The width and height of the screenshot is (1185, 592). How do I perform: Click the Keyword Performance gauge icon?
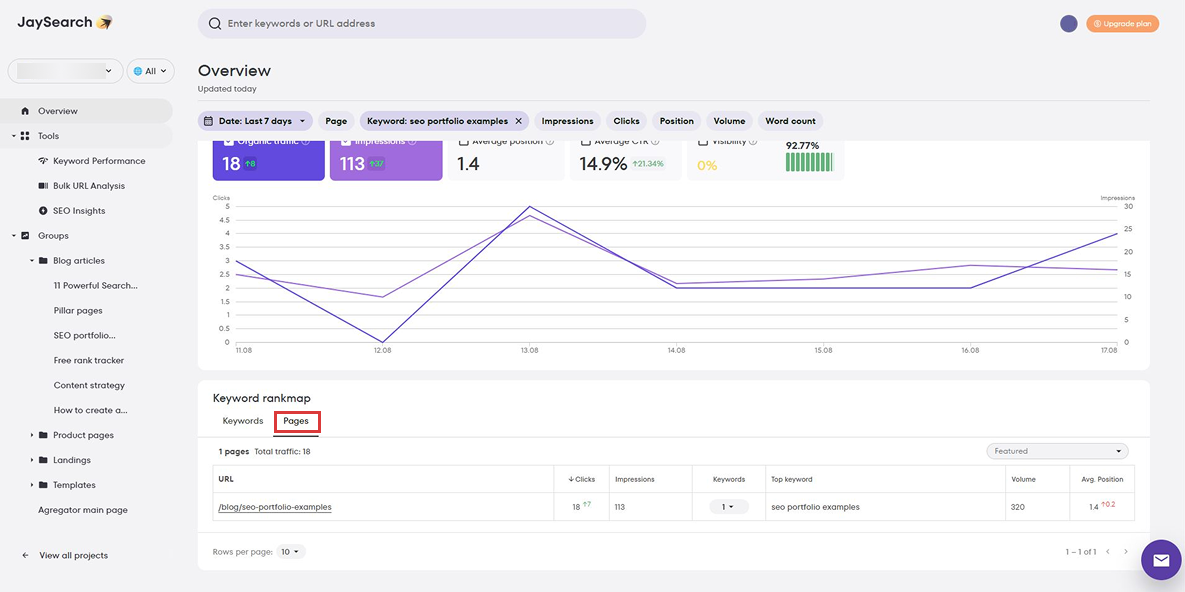[x=42, y=161]
